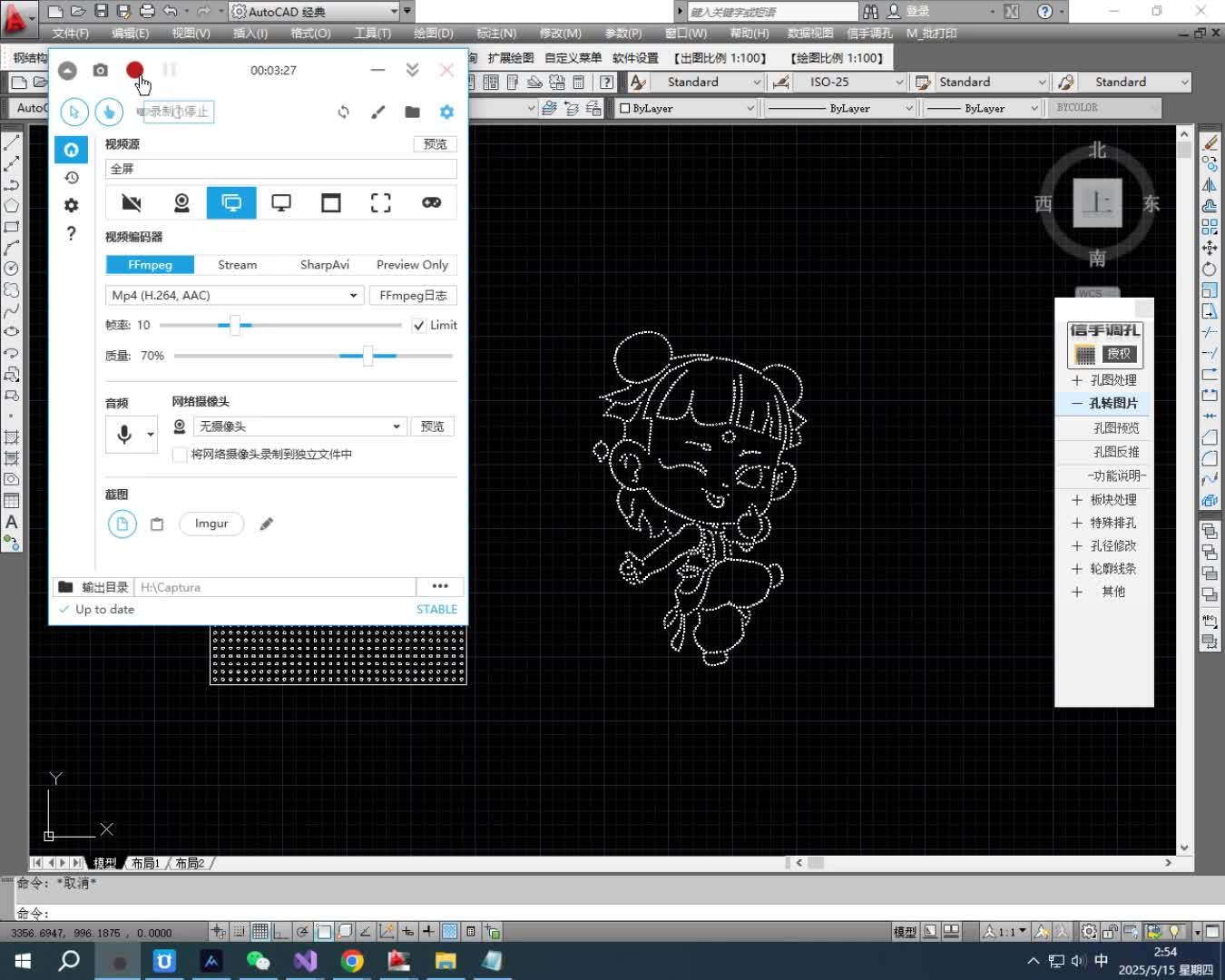The width and height of the screenshot is (1225, 980).
Task: Open the Captura settings gear at top right
Action: tap(446, 112)
